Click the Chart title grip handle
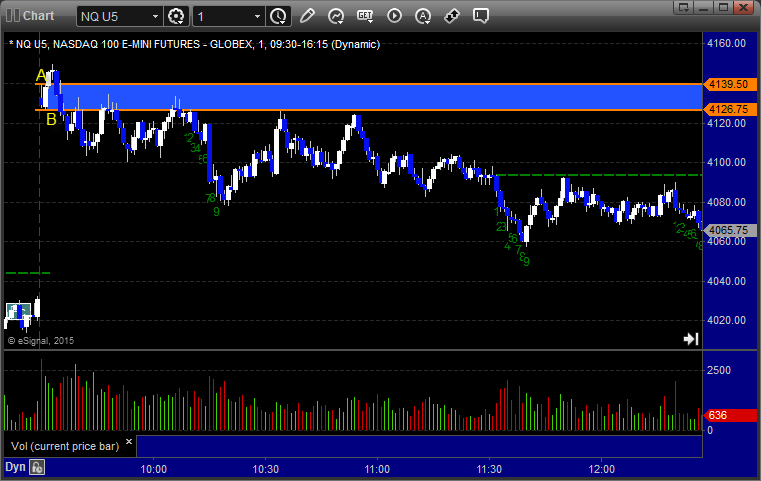The image size is (761, 481). 13,16
